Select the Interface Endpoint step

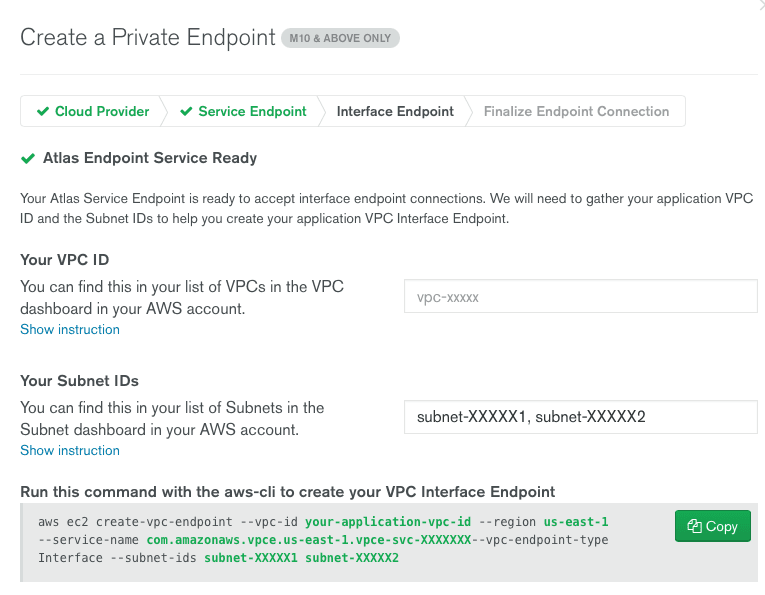(x=395, y=112)
